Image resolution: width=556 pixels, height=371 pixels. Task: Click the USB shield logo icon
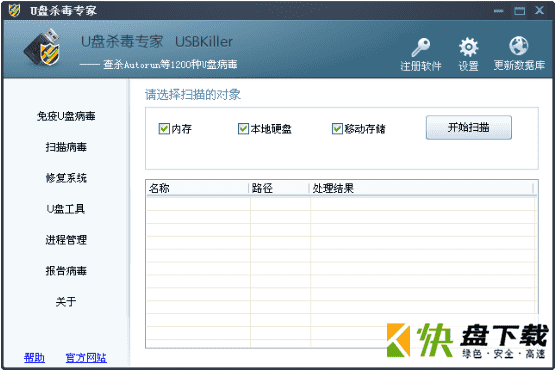pyautogui.click(x=43, y=48)
